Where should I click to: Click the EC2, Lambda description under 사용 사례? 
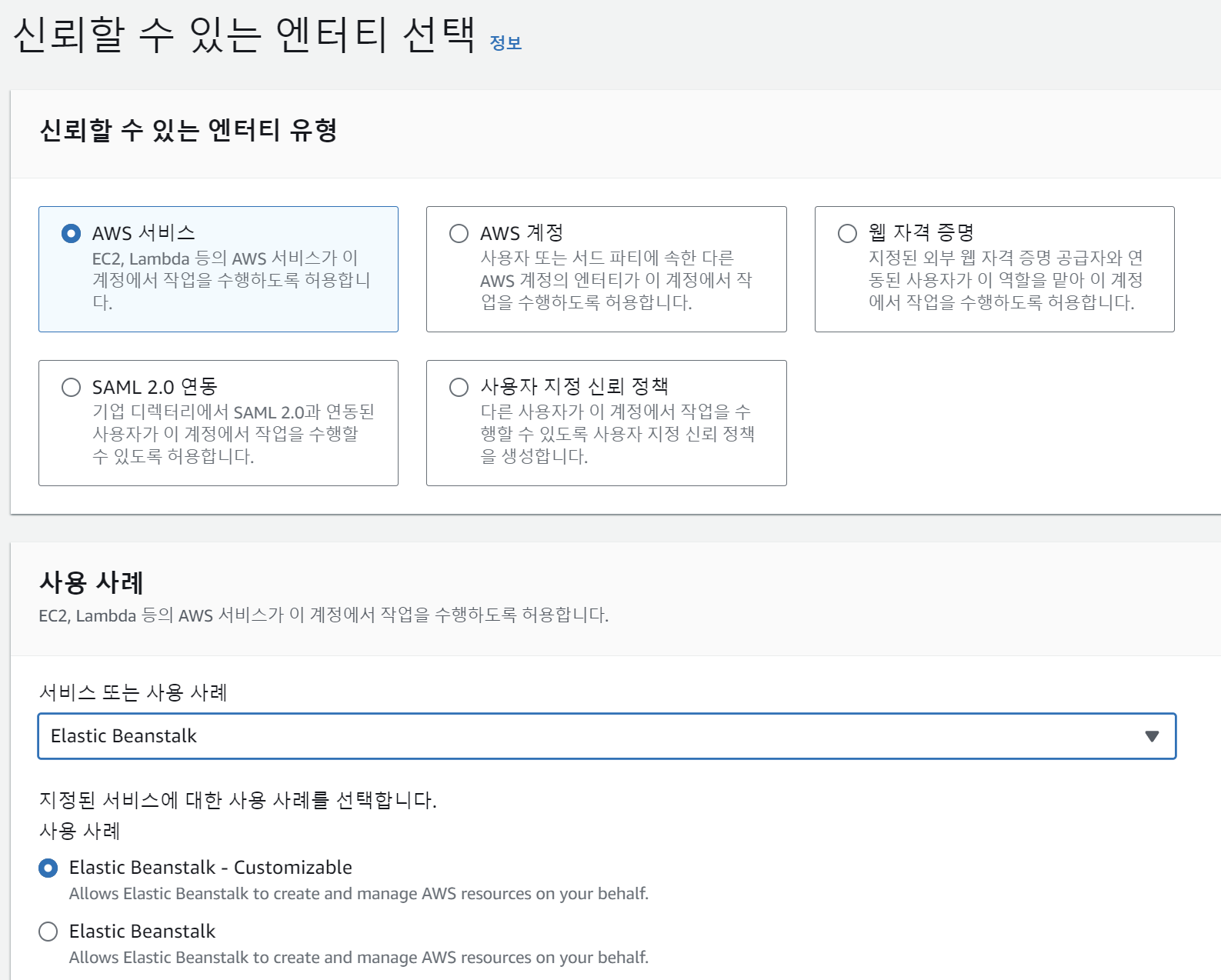tap(323, 615)
